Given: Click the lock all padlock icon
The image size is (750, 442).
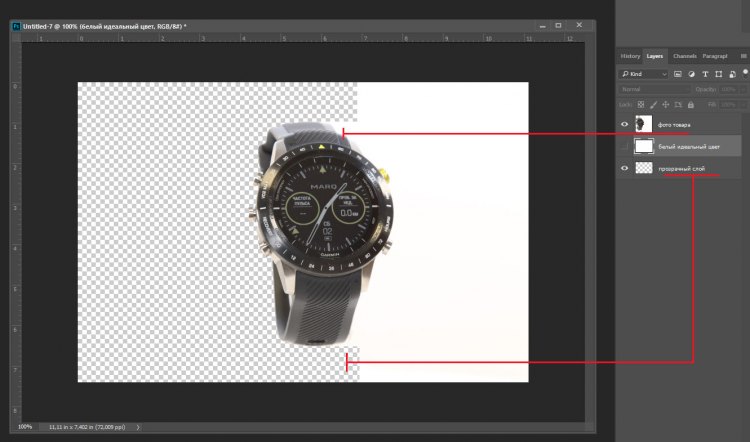Looking at the screenshot, I should (691, 104).
